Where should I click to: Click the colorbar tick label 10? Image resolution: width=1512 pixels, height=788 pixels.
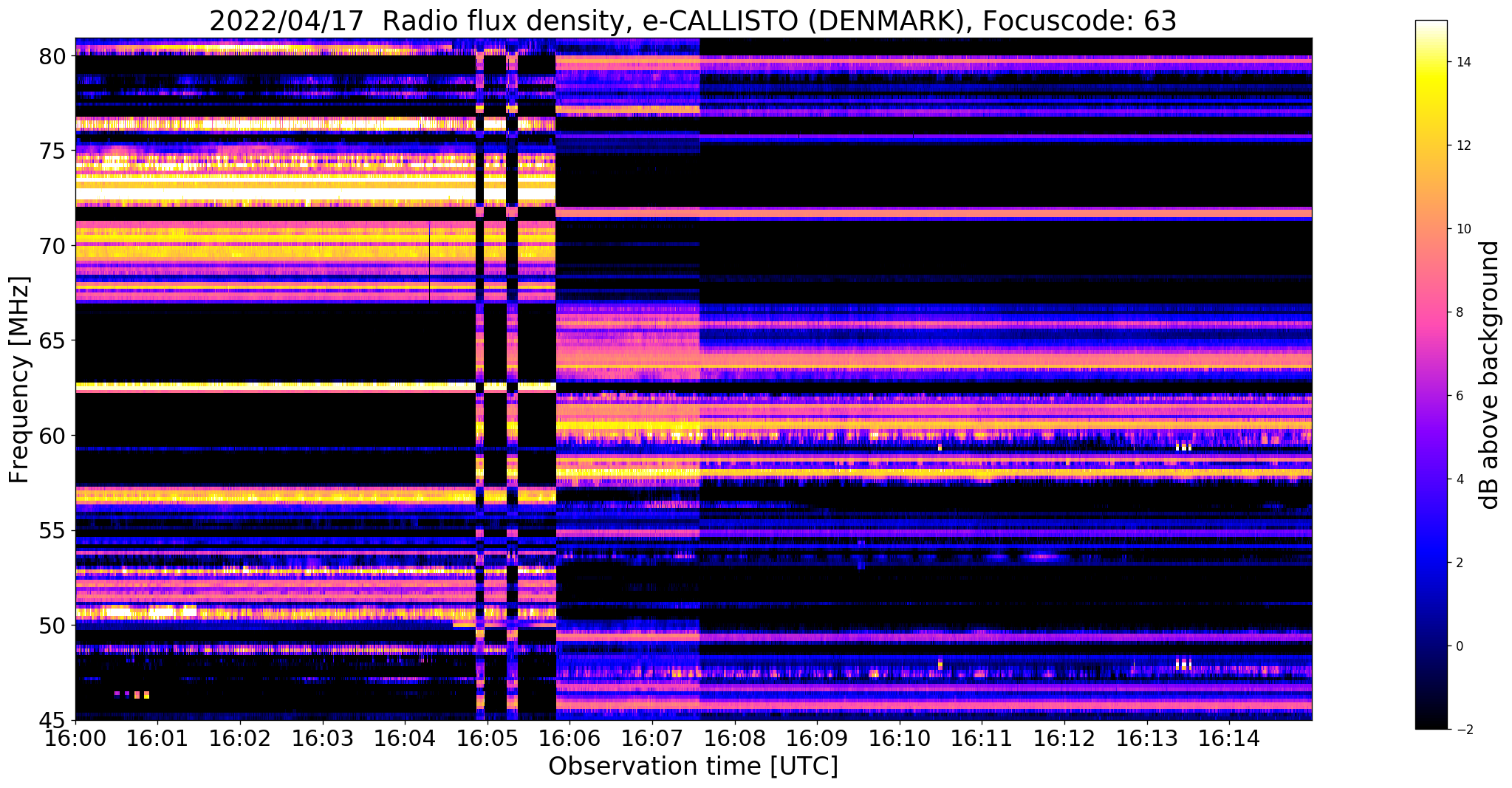(1463, 229)
